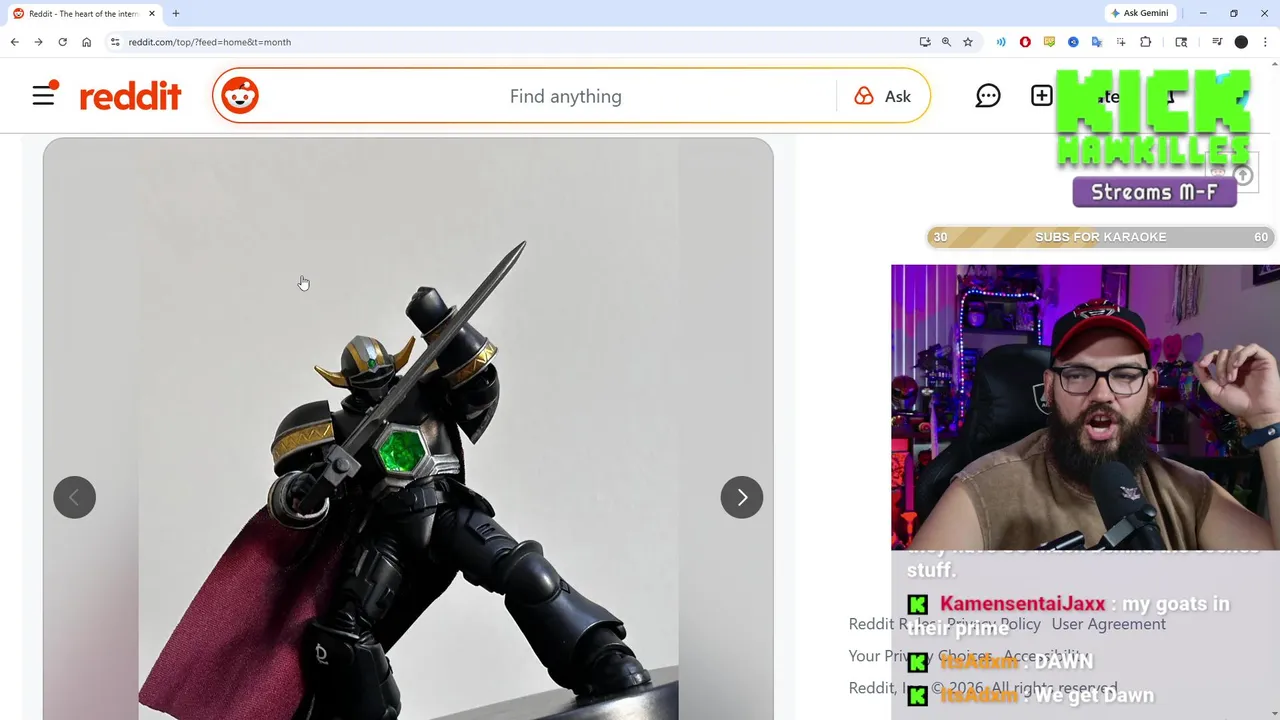1280x720 pixels.
Task: Click the Ask button in search bar
Action: pos(883,96)
